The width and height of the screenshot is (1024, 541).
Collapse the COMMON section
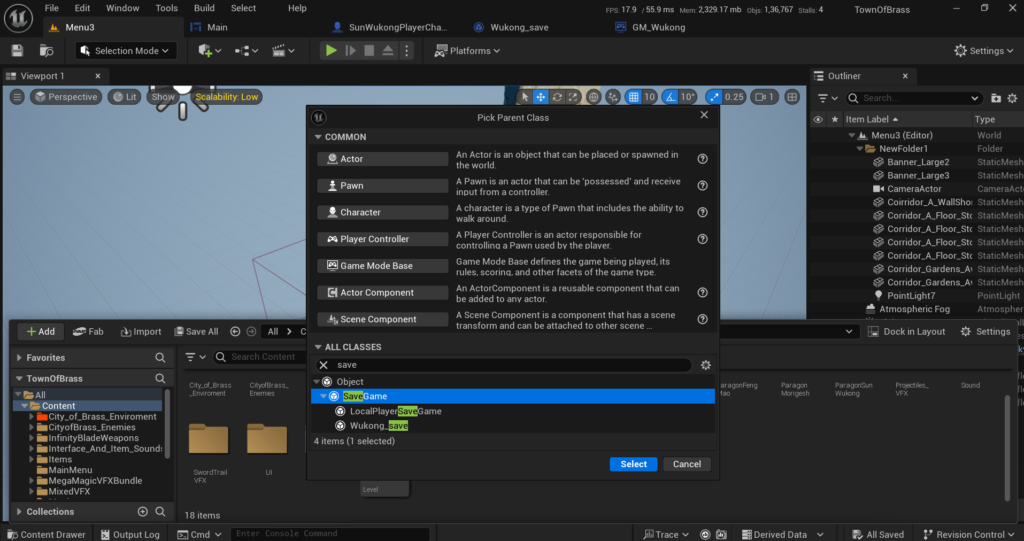coord(319,137)
